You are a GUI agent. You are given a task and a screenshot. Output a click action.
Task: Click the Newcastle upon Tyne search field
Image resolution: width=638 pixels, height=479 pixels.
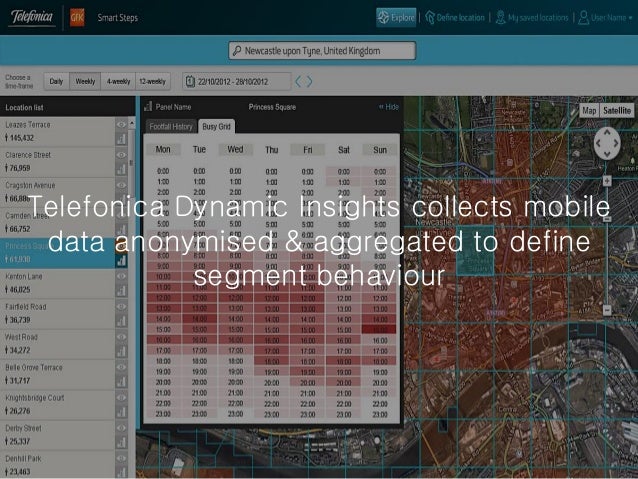(x=322, y=51)
